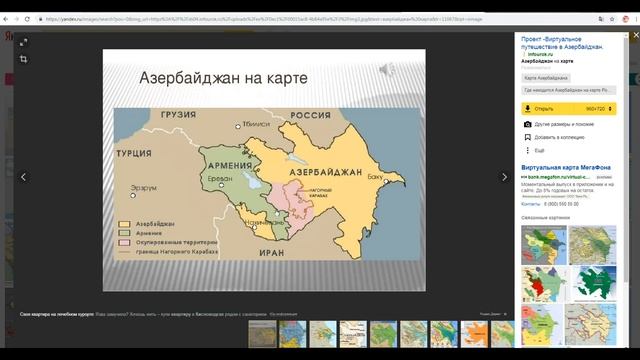Click the main Azerbaijan map image
This screenshot has width=640, height=360.
tap(264, 170)
